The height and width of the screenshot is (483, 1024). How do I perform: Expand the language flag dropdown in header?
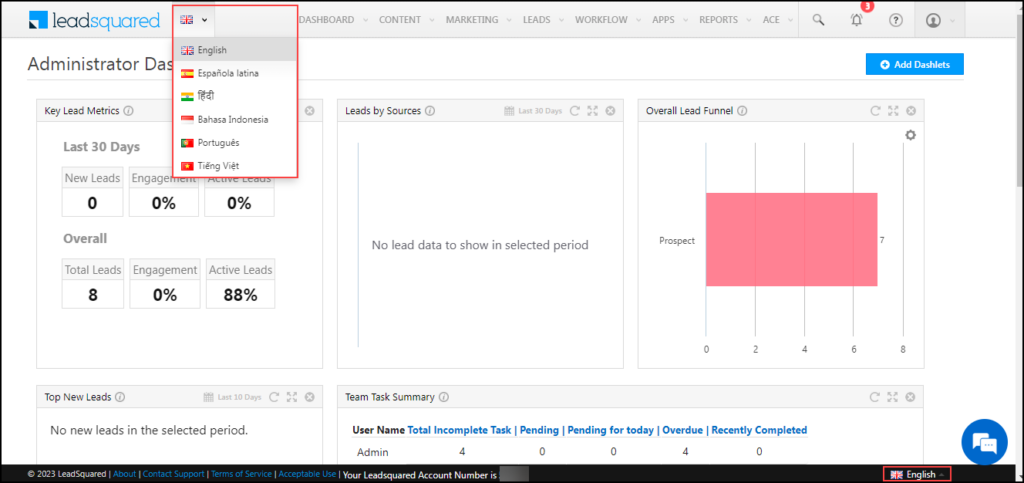point(194,19)
